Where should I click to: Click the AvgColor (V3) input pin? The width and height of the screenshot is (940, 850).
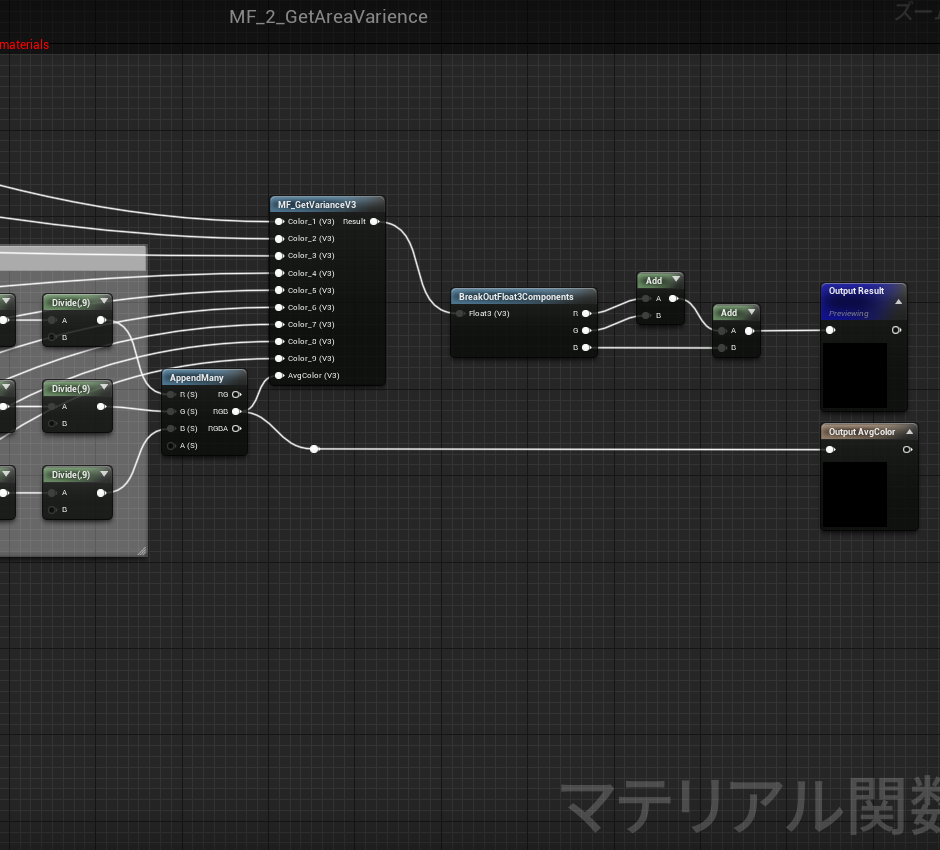point(279,376)
